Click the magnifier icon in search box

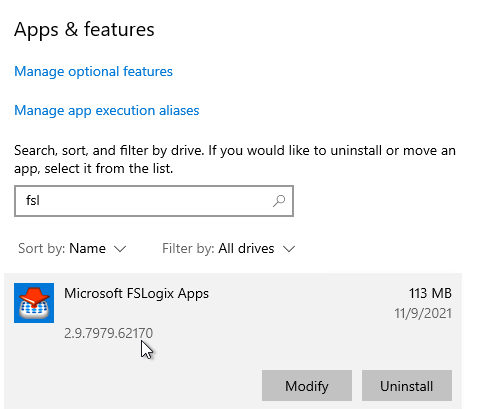(279, 201)
